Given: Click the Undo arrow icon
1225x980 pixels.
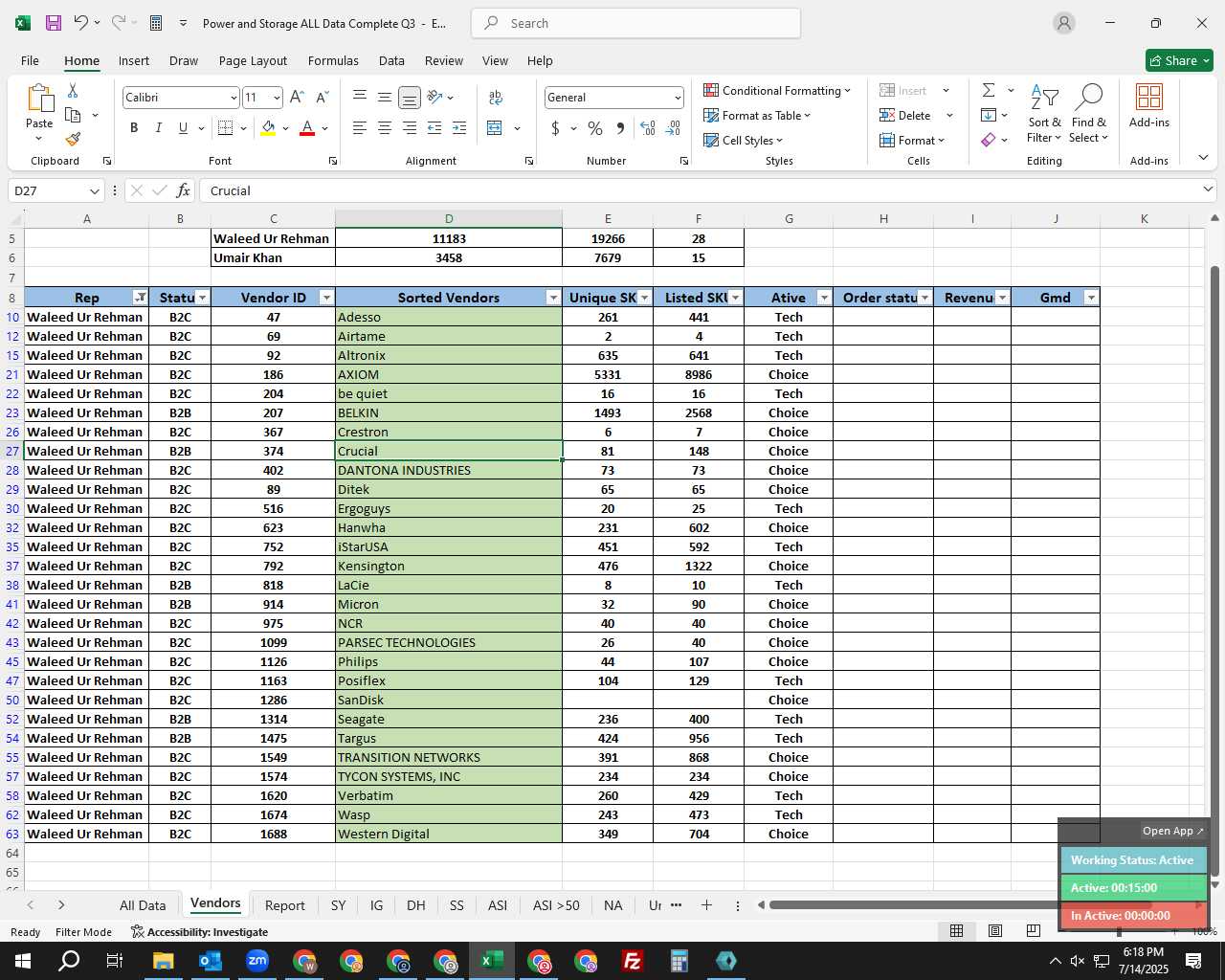Looking at the screenshot, I should (81, 23).
